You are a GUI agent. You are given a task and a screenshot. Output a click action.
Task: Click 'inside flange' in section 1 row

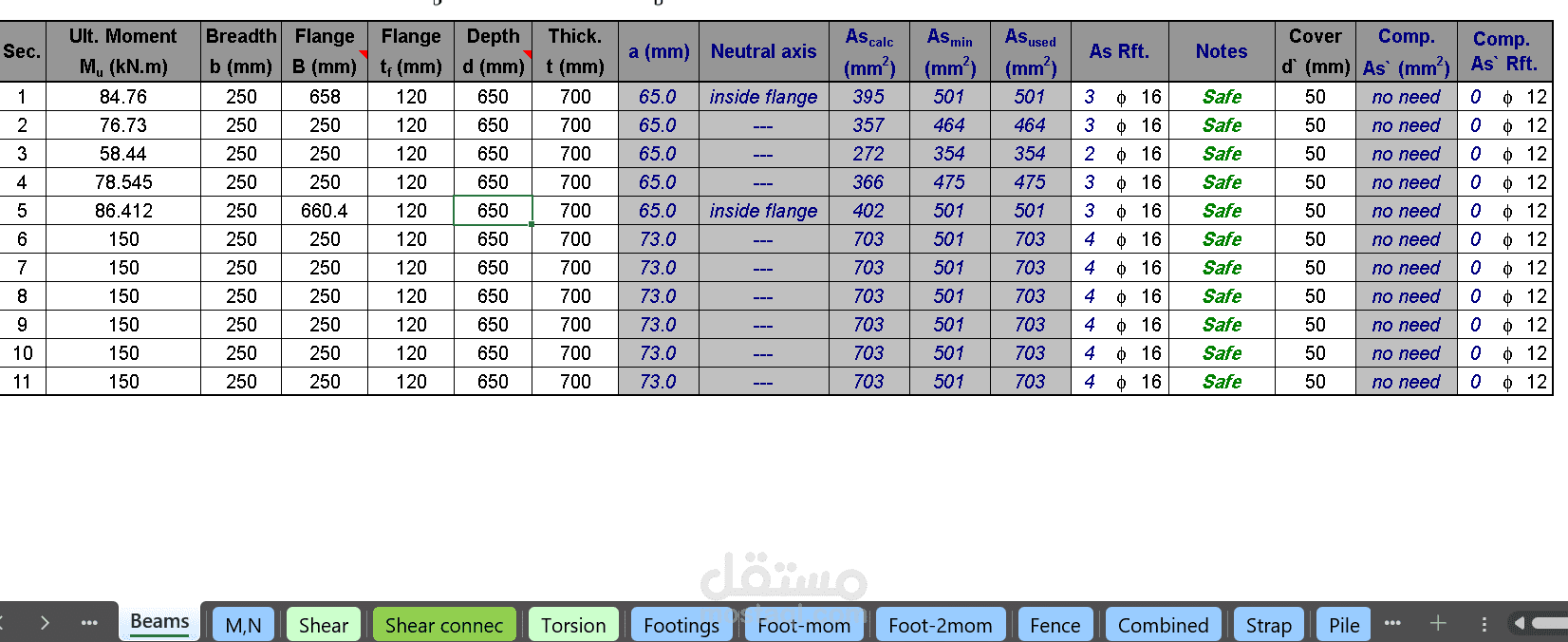tap(764, 97)
